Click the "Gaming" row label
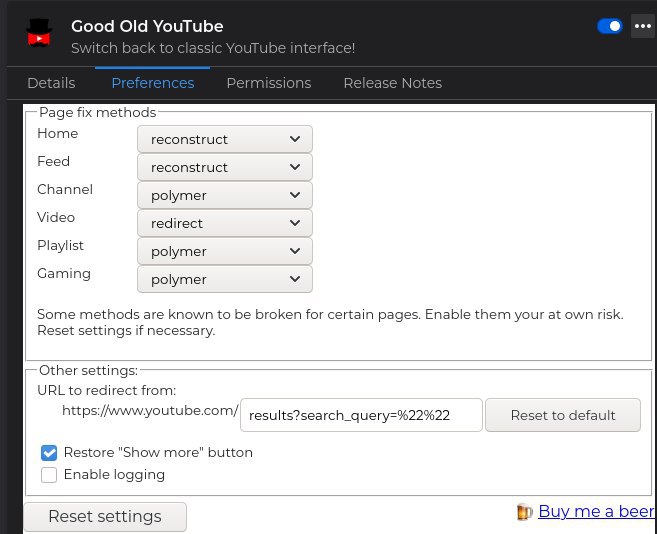 click(x=64, y=274)
